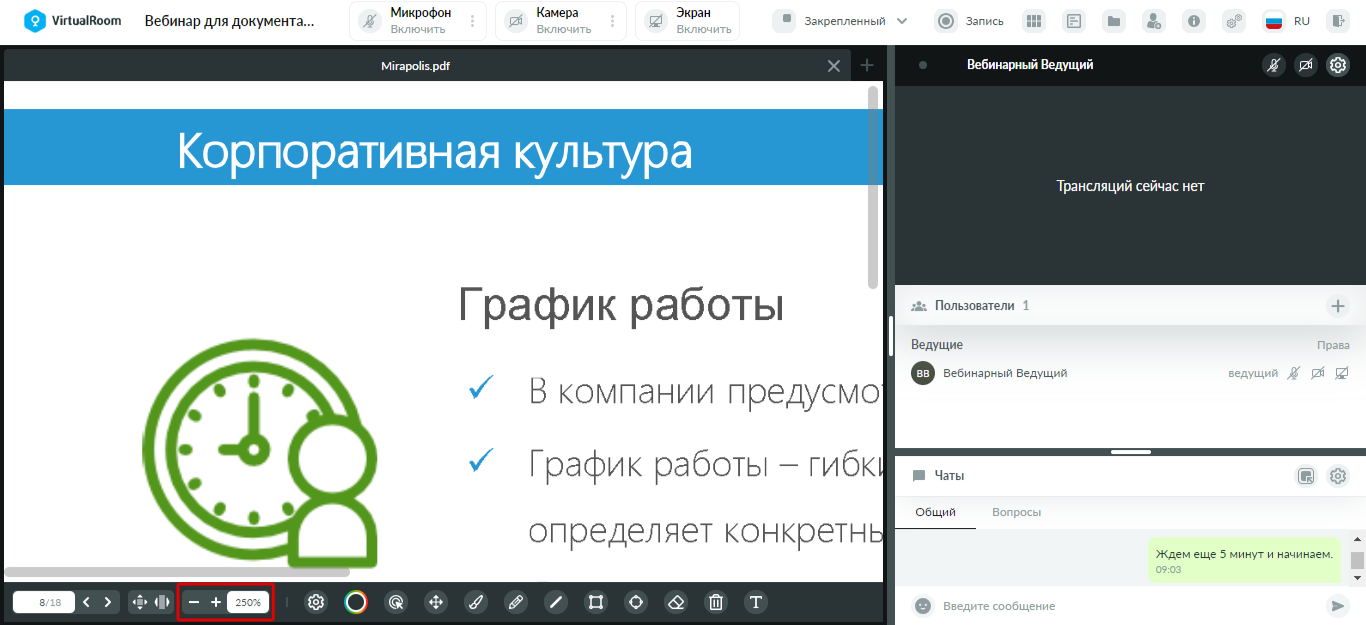Select the ellipse shape tool
The width and height of the screenshot is (1366, 625).
point(636,602)
